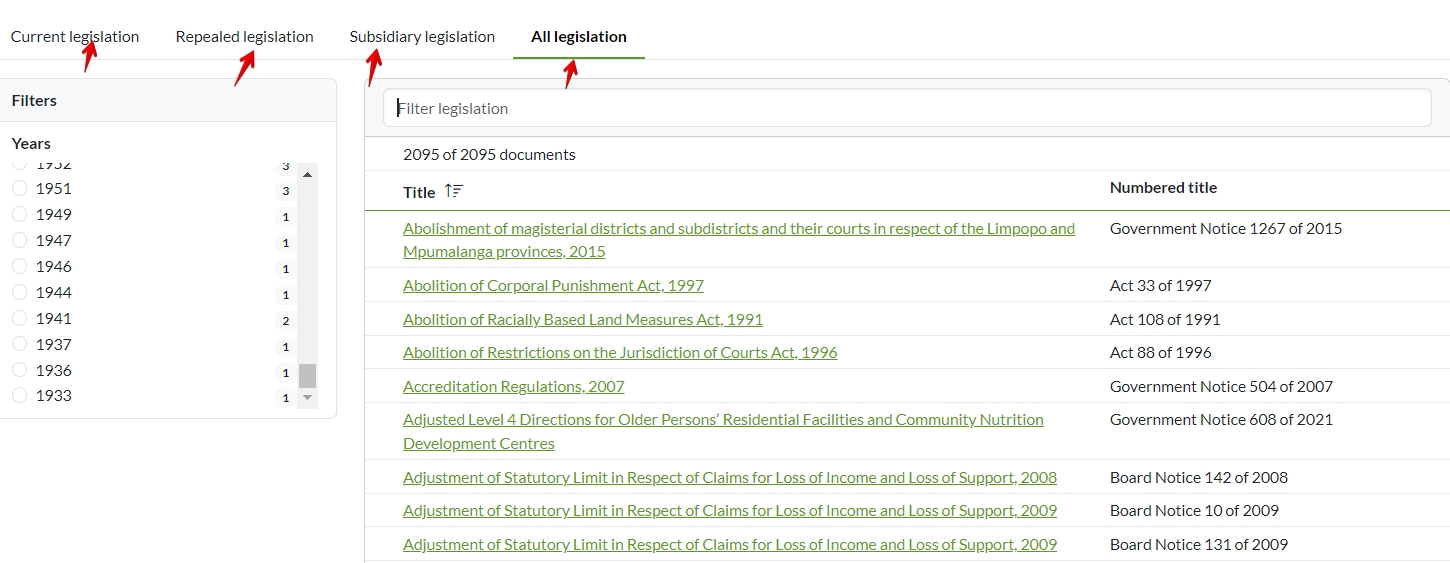Open Adjusted Level 4 Directions for Older Persons link

pyautogui.click(x=722, y=420)
